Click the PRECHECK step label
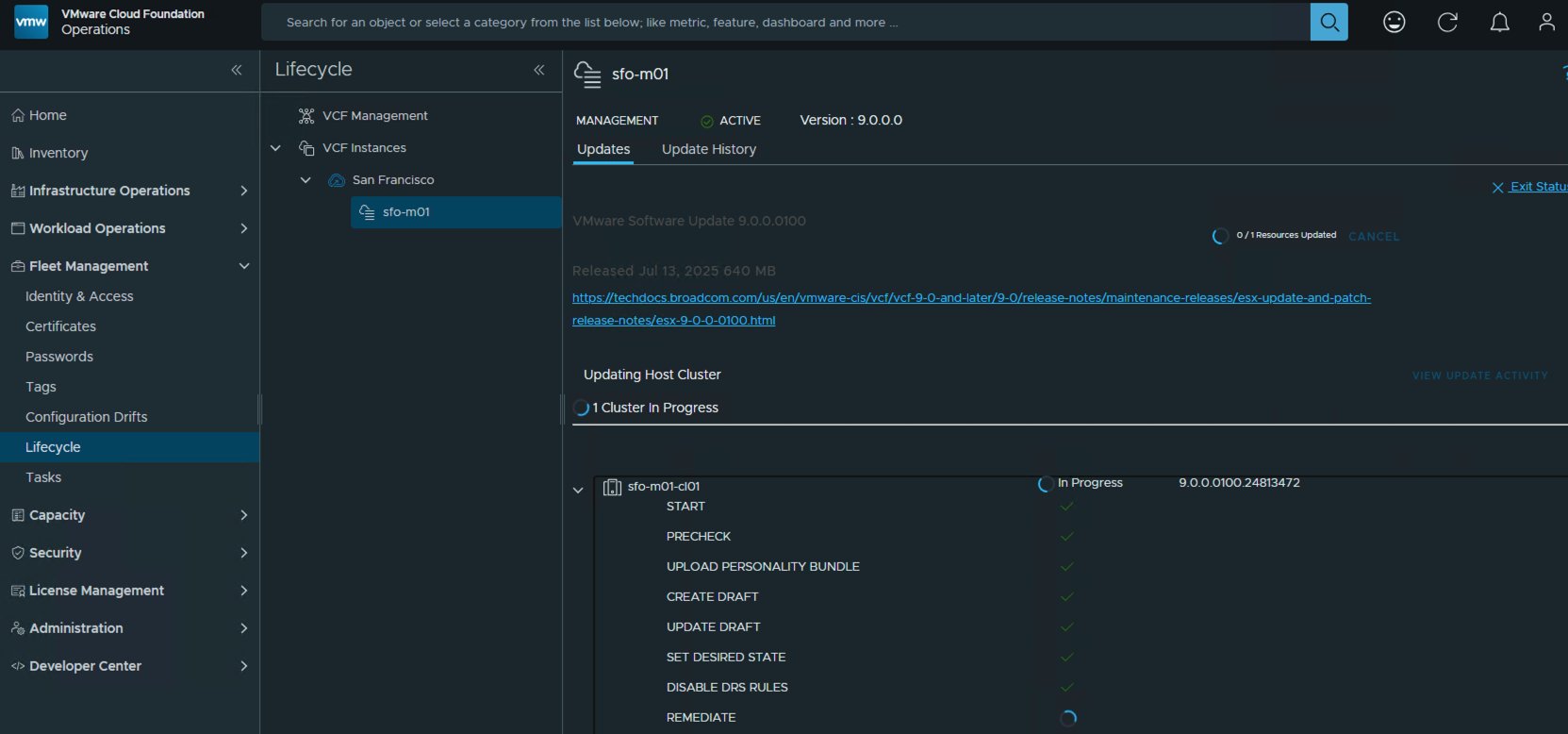The width and height of the screenshot is (1568, 734). click(x=699, y=537)
